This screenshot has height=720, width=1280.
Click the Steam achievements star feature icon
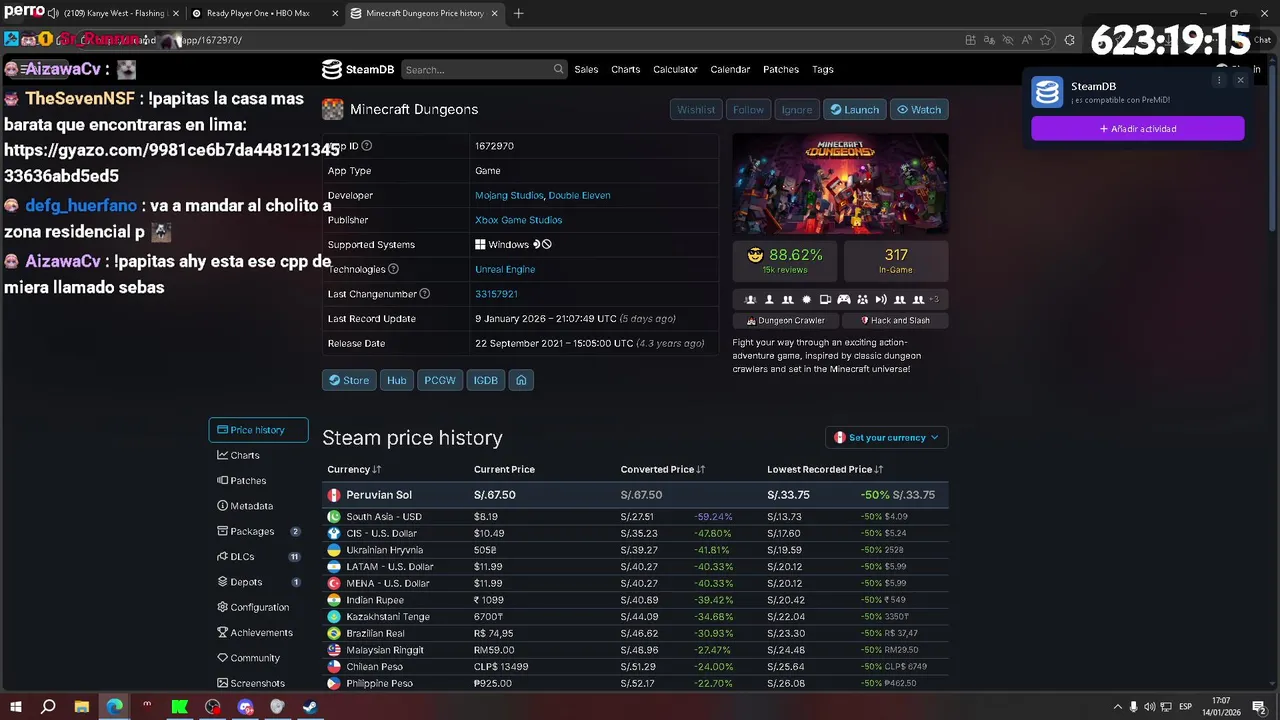(806, 299)
